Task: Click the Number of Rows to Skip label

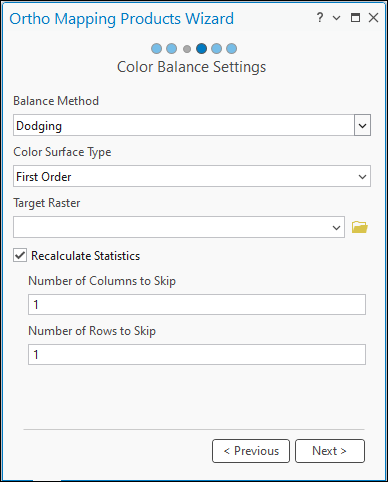Action: pos(92,331)
